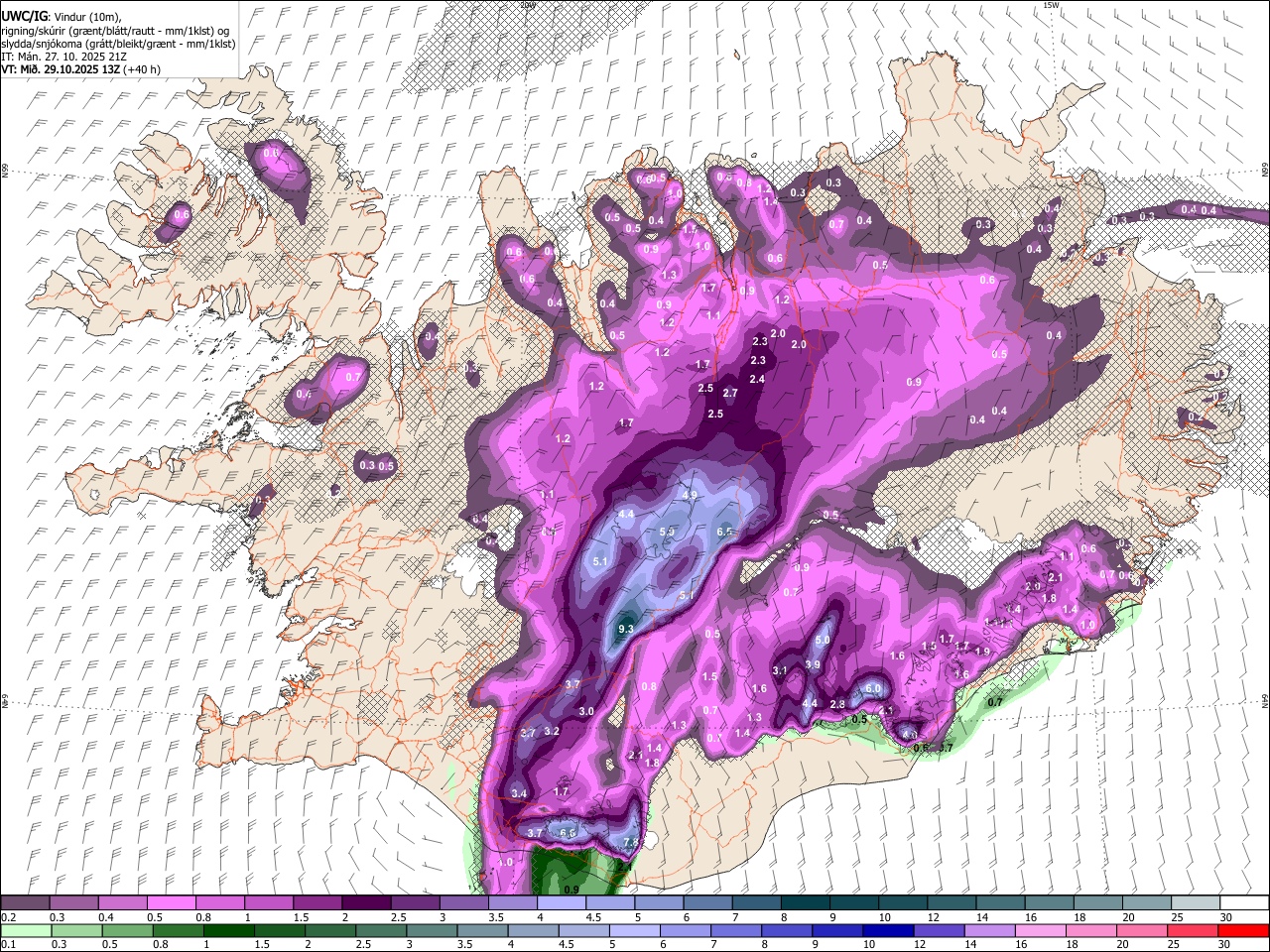1270x952 pixels.
Task: Click the lower scale pink swatch between 18 and 20
Action: tap(1091, 931)
